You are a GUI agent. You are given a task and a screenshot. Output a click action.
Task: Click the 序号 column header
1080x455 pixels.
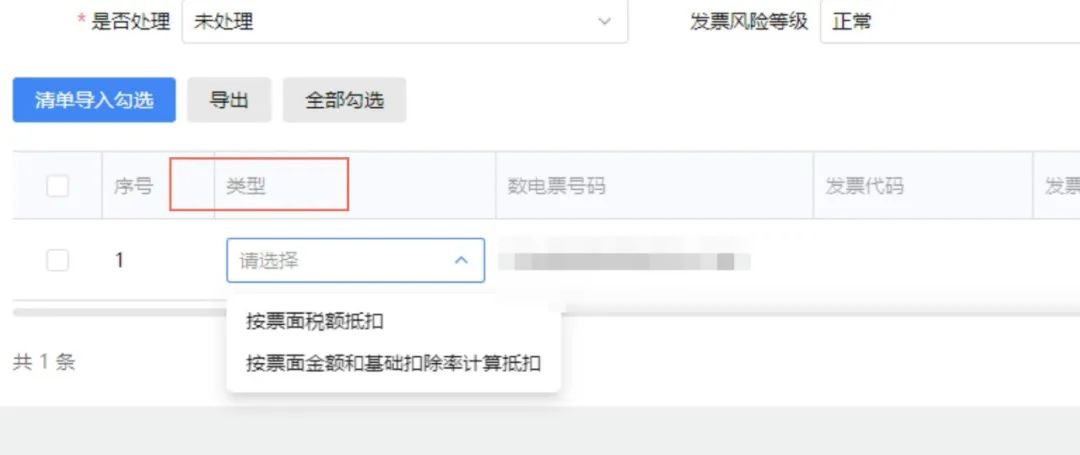133,186
